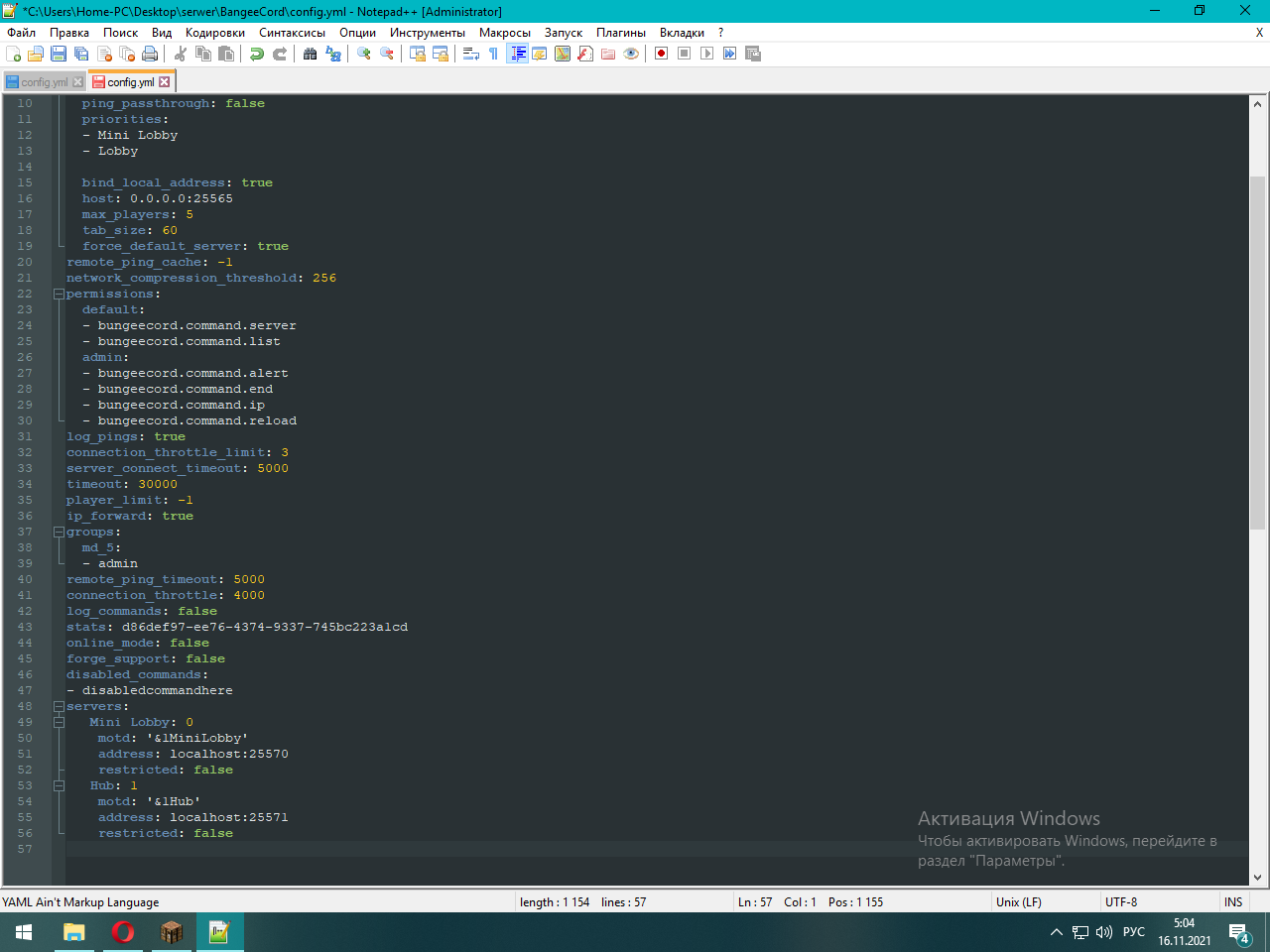1270x952 pixels.
Task: Open the Function List panel icon
Action: (x=584, y=54)
